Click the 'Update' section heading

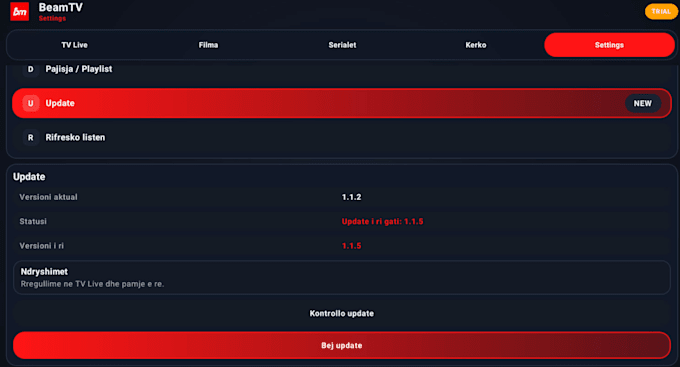[29, 177]
